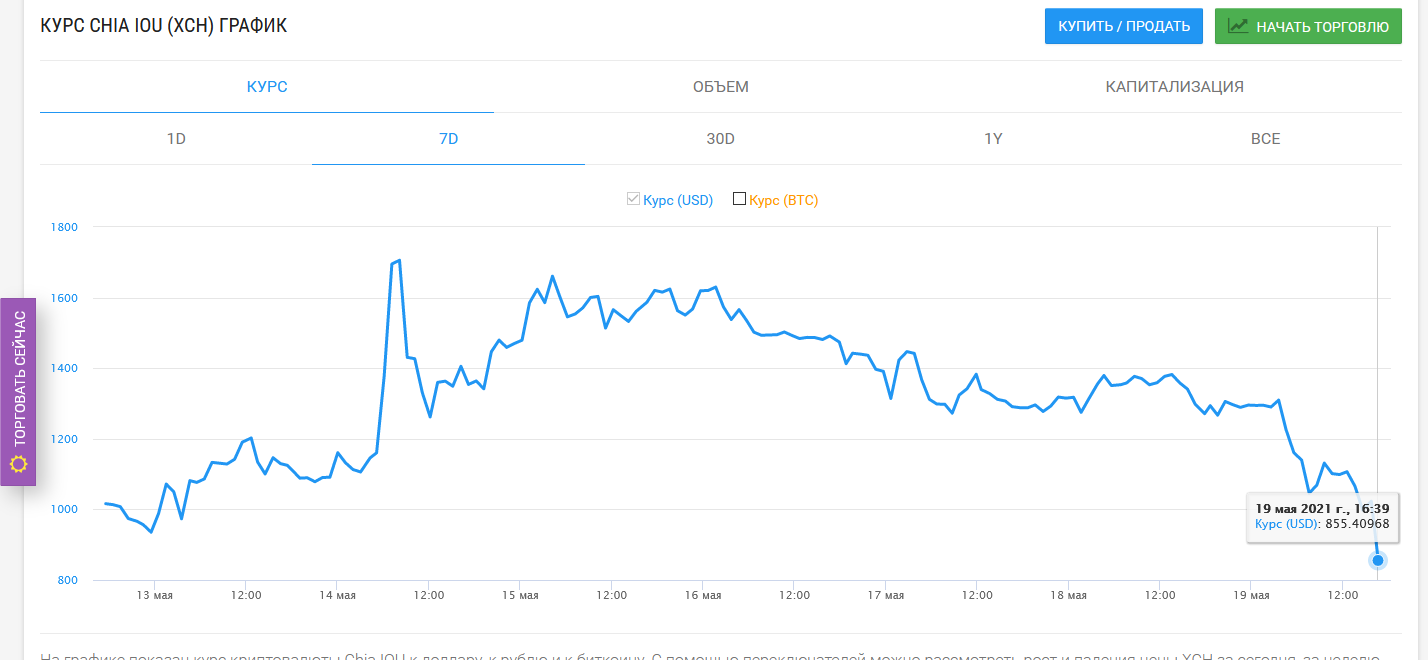Open the Капитализация tab
The height and width of the screenshot is (660, 1428).
tap(1175, 87)
